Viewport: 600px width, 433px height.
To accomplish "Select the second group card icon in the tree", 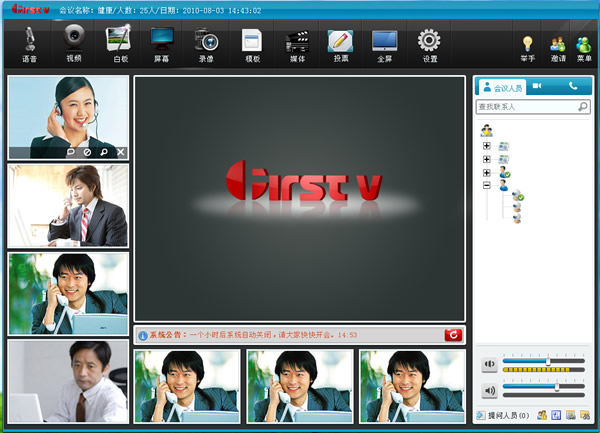I will click(504, 159).
